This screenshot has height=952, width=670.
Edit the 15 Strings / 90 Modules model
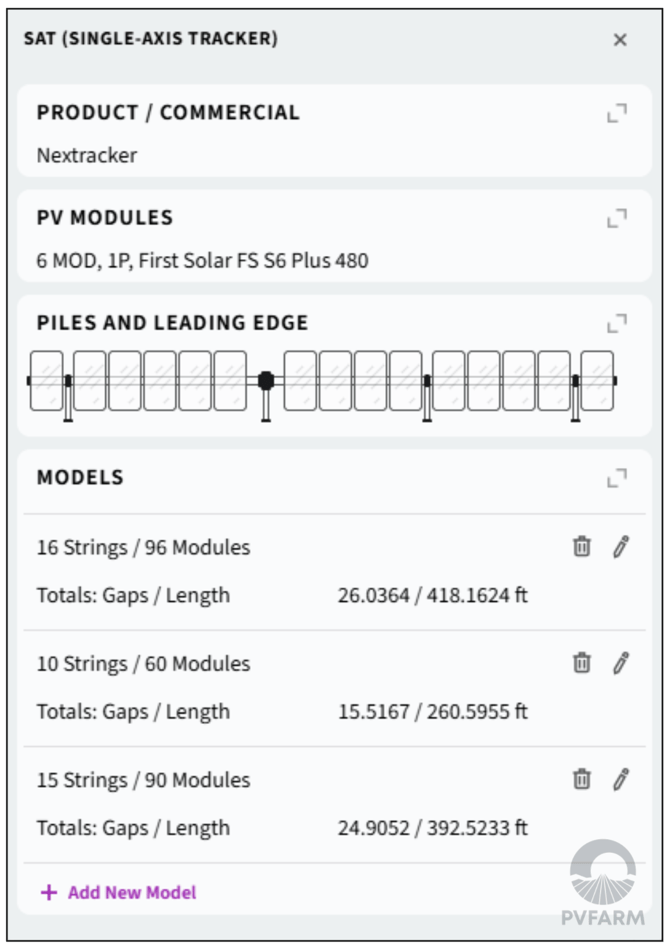point(621,779)
